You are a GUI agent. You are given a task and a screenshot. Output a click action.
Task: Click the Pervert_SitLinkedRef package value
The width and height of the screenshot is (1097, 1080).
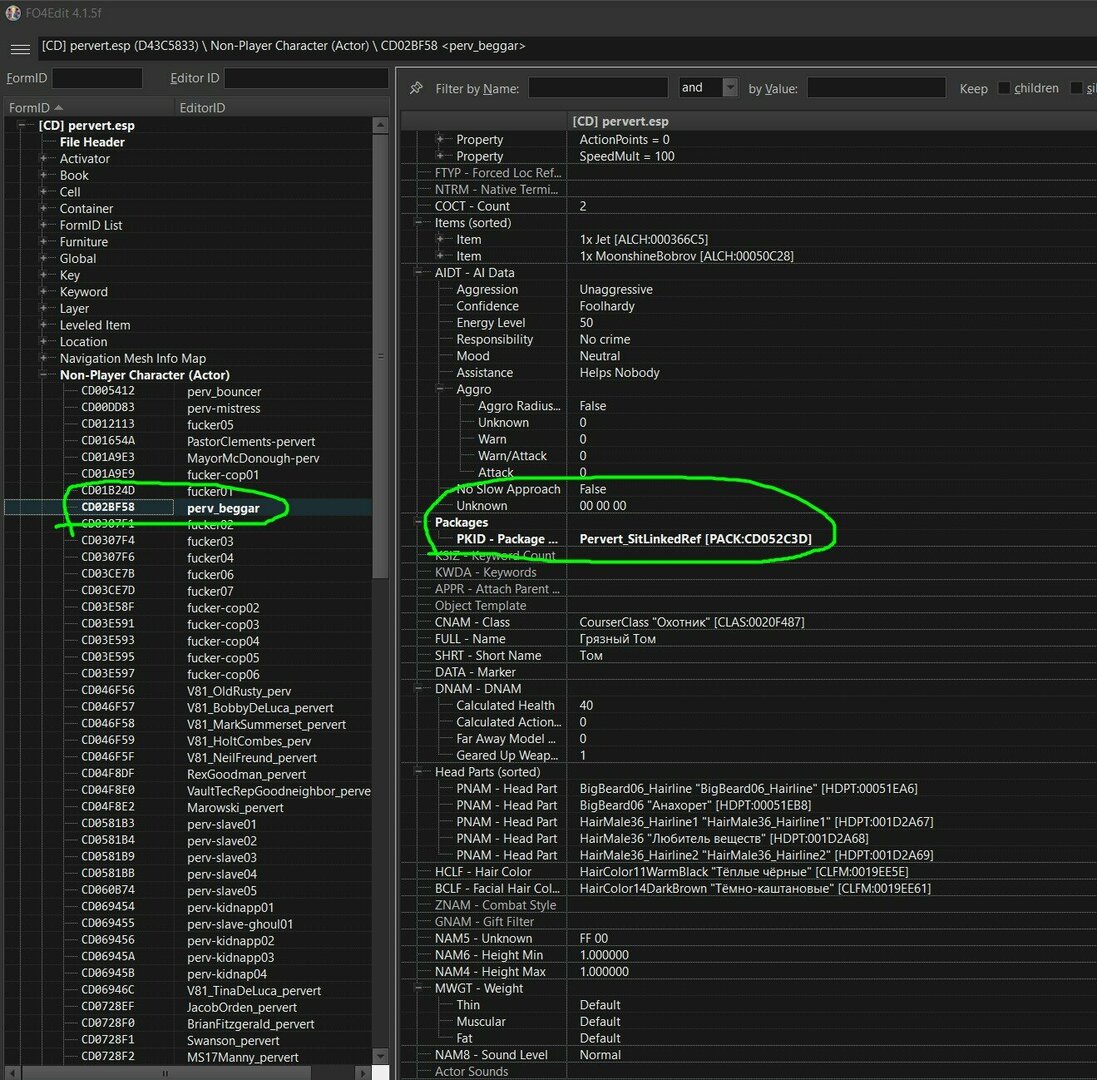coord(695,539)
